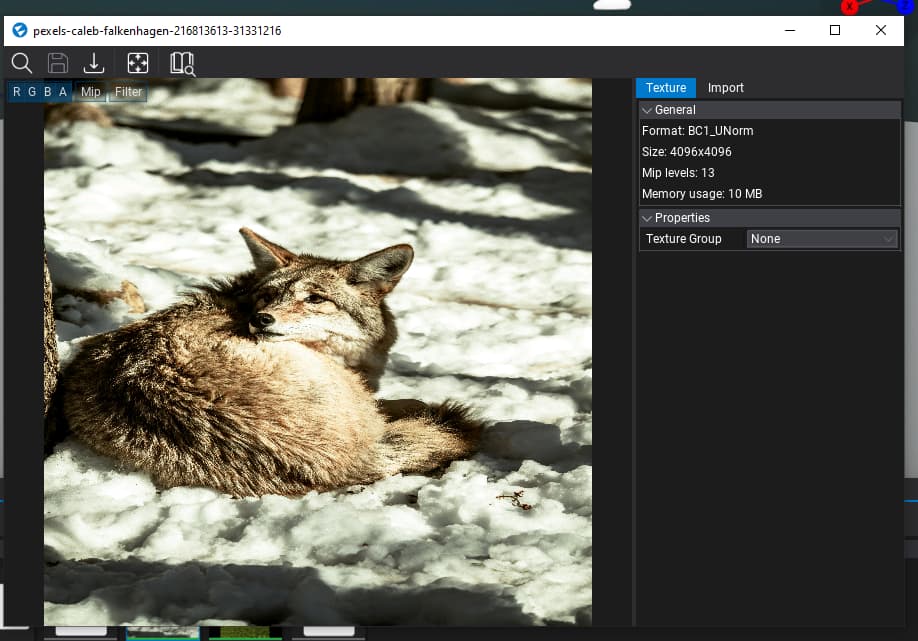The width and height of the screenshot is (918, 641).
Task: Select the Texture tab
Action: 666,88
